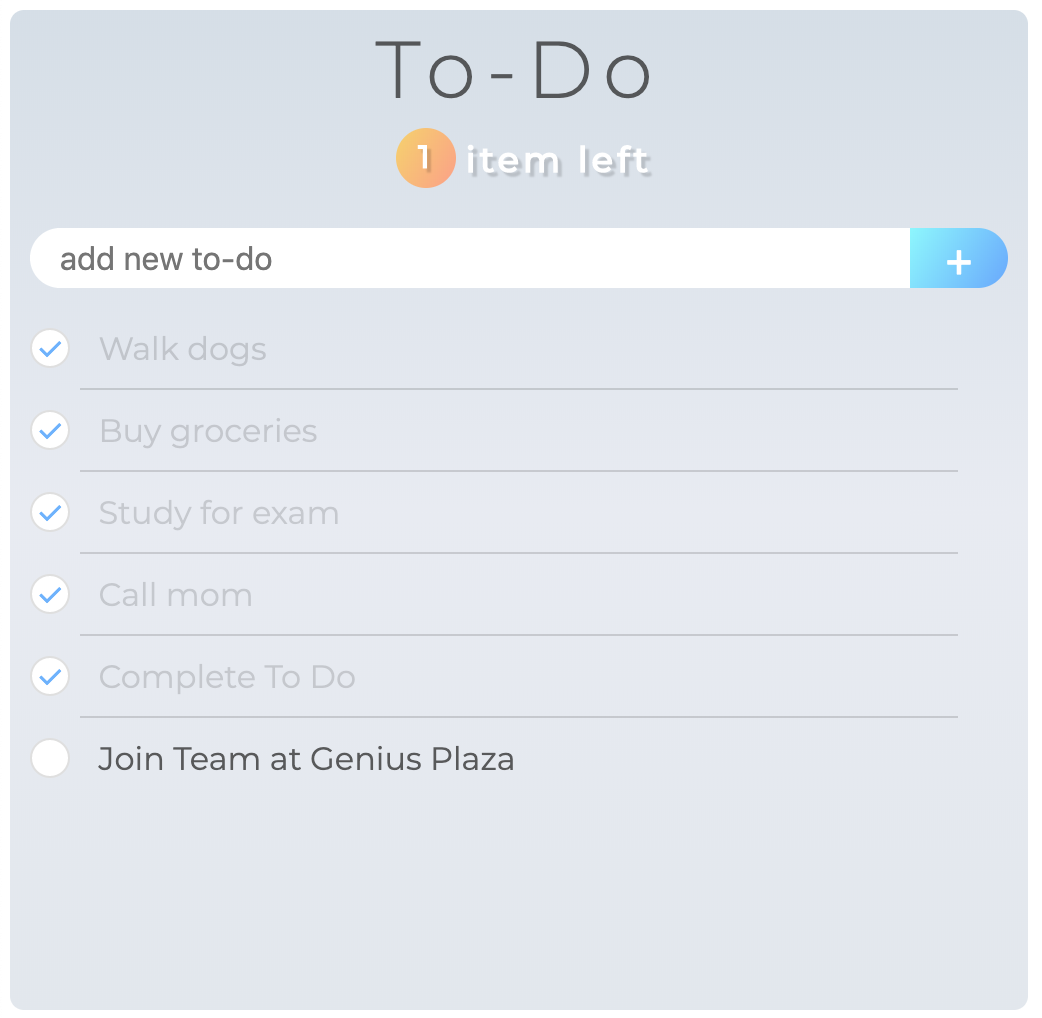Click the To-Do title heading
This screenshot has width=1042, height=1018.
[514, 70]
